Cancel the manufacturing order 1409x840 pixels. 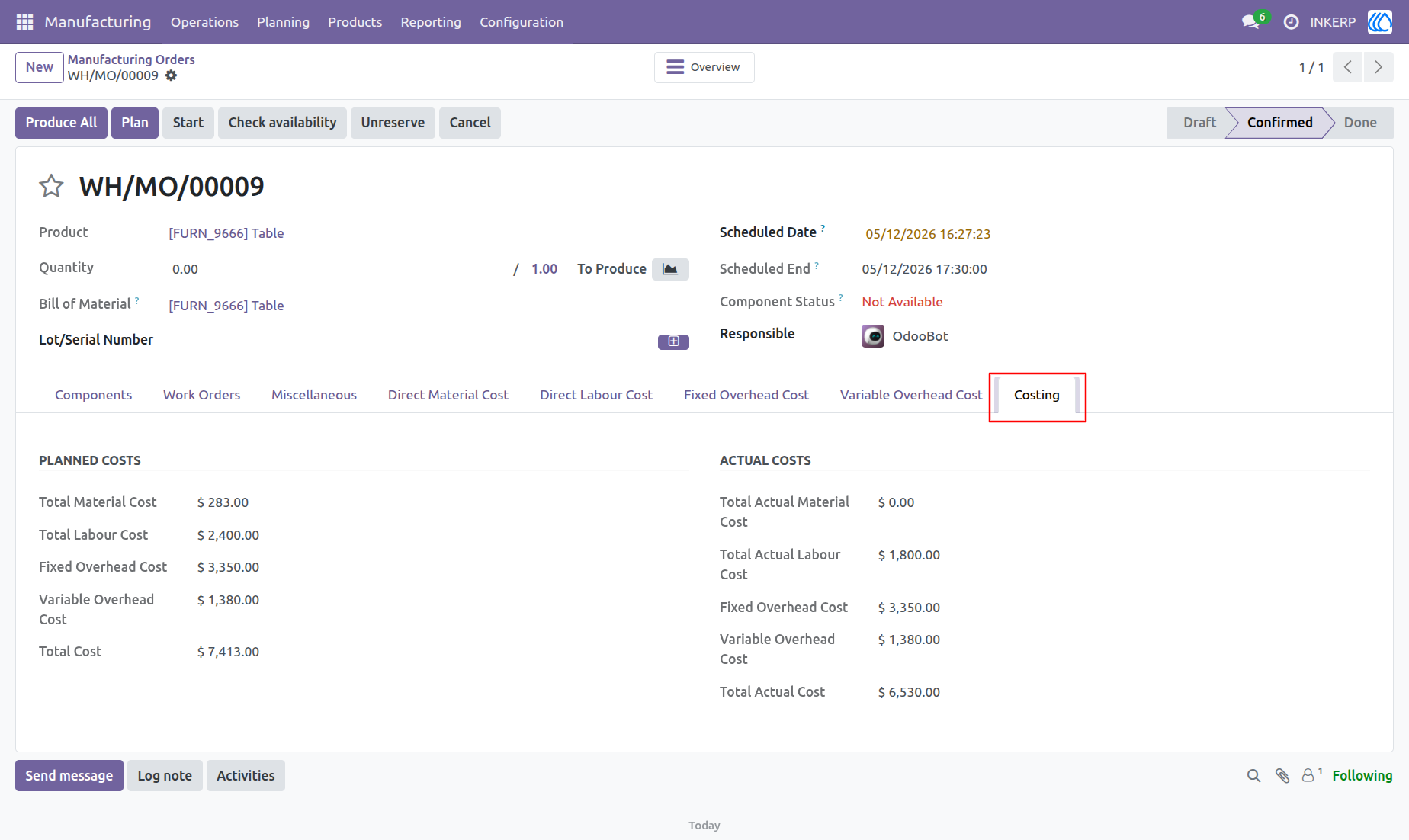pyautogui.click(x=470, y=123)
